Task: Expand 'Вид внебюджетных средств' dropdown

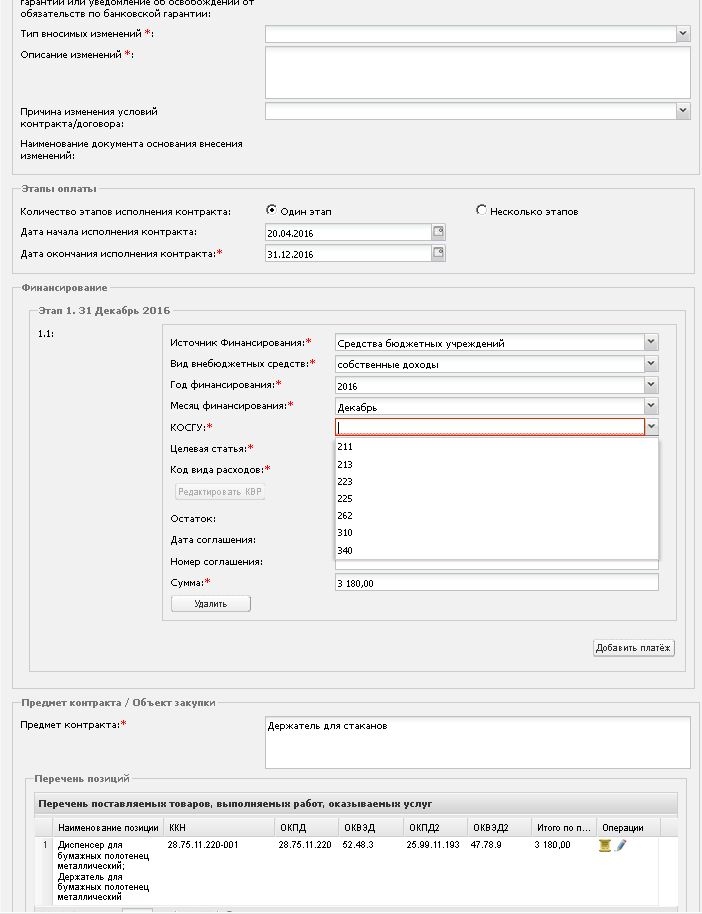Action: [x=651, y=364]
